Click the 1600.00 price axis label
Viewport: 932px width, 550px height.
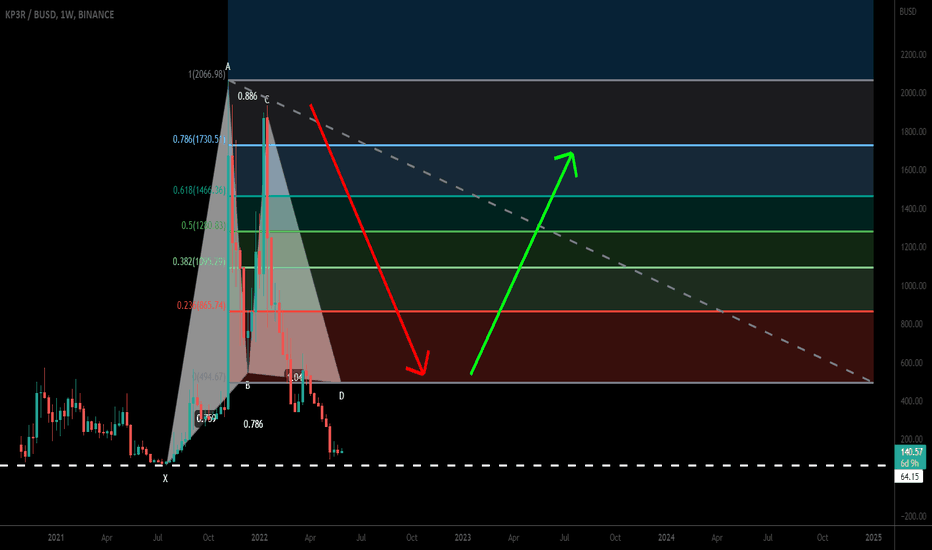pyautogui.click(x=913, y=170)
